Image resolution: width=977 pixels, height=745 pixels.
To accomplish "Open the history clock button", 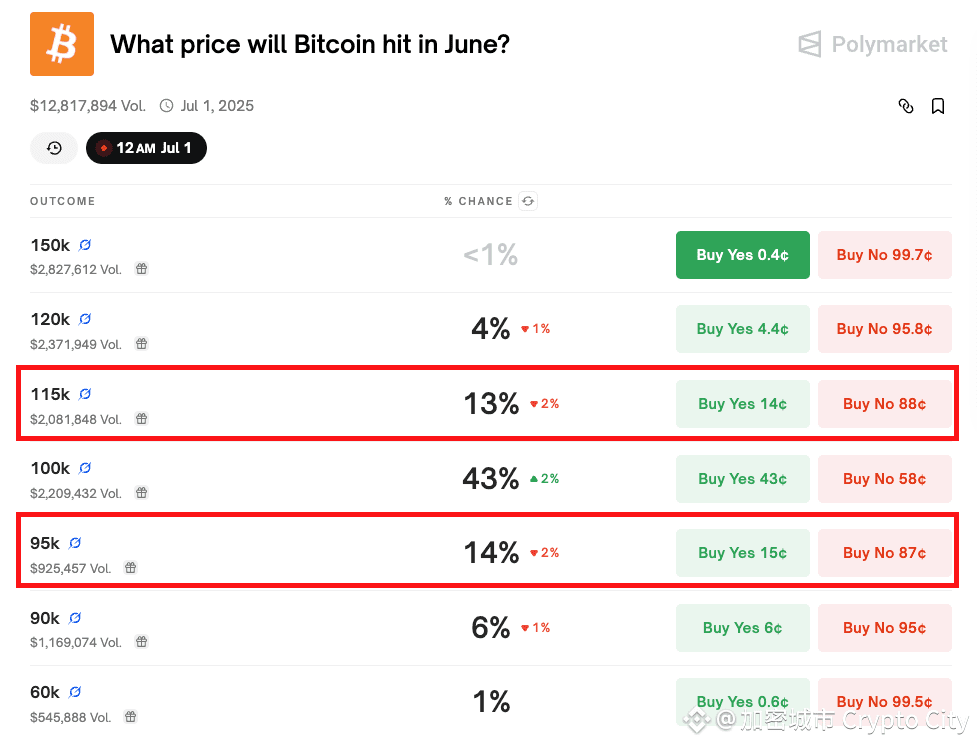I will pyautogui.click(x=54, y=148).
